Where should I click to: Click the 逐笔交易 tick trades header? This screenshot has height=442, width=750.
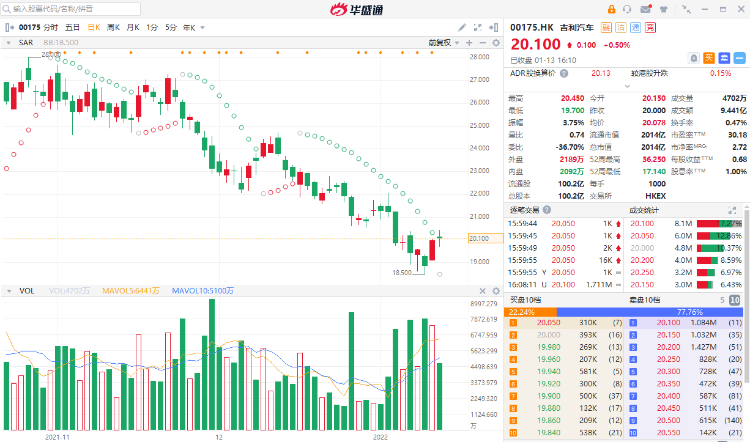coord(525,210)
